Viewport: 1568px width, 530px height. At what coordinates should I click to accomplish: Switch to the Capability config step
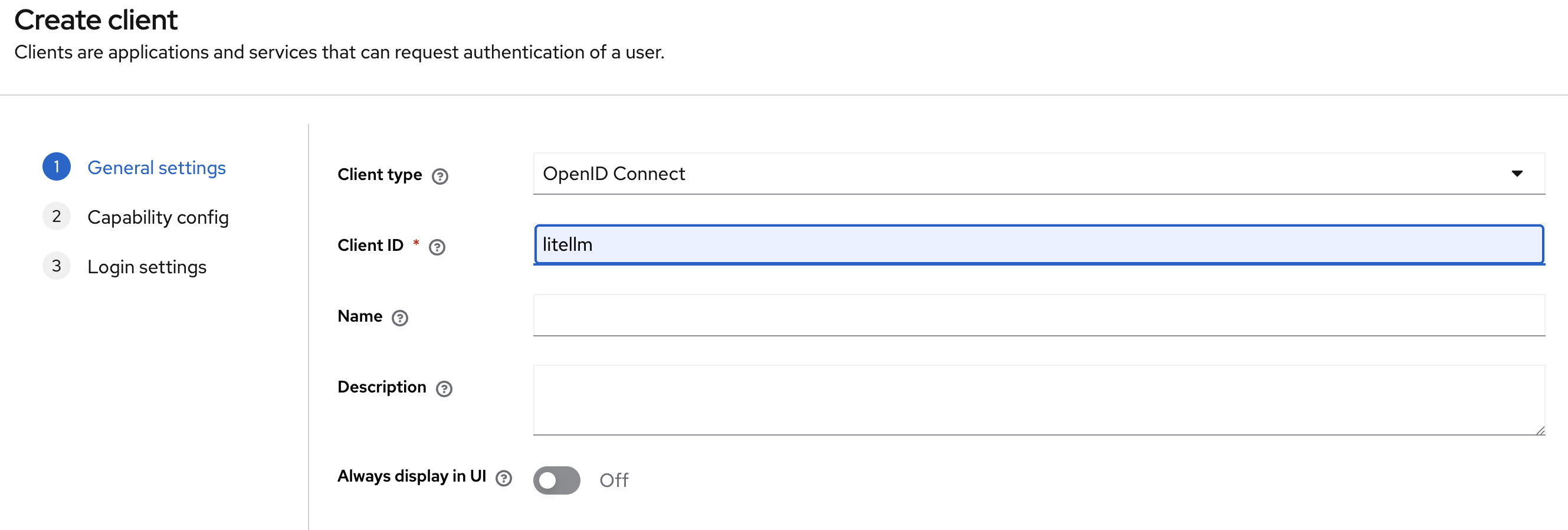158,217
